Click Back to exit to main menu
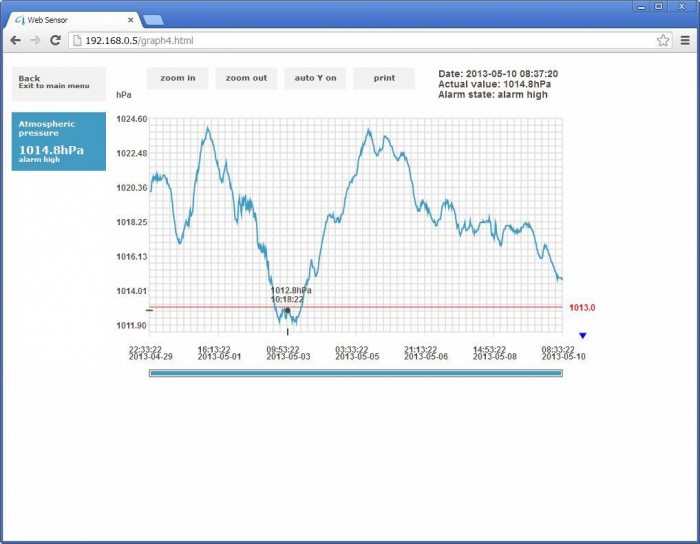Viewport: 700px width, 544px height. (x=58, y=82)
